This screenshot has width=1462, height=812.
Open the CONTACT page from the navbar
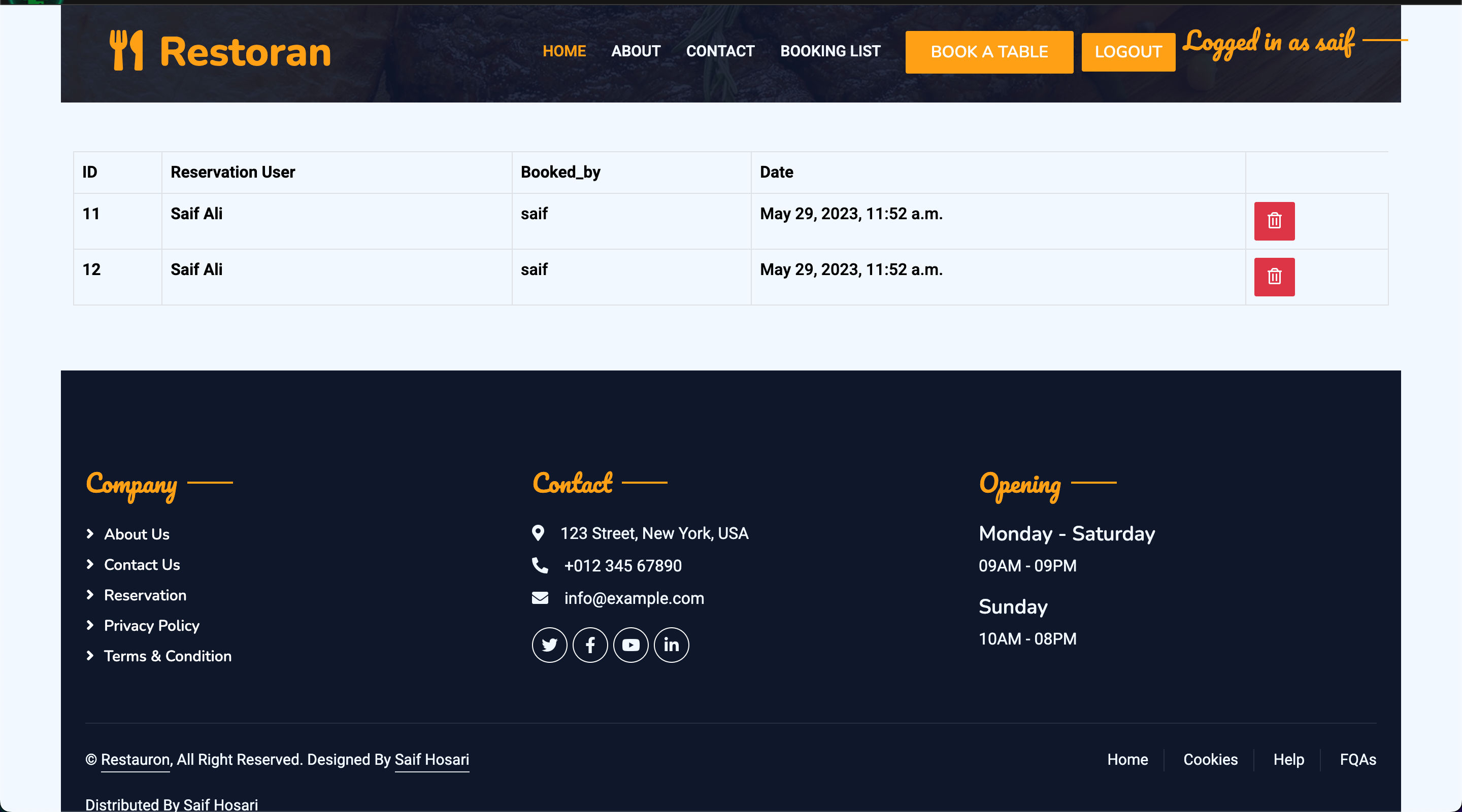click(720, 51)
